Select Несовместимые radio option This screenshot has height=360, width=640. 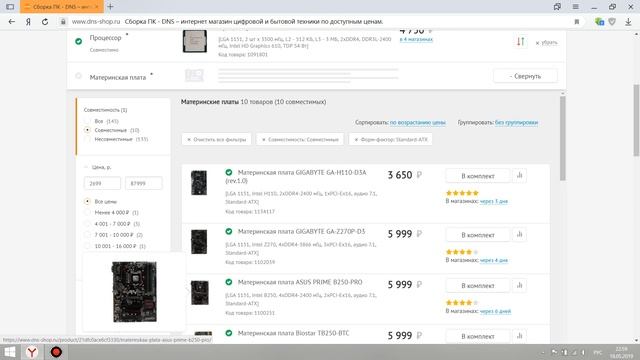click(87, 139)
